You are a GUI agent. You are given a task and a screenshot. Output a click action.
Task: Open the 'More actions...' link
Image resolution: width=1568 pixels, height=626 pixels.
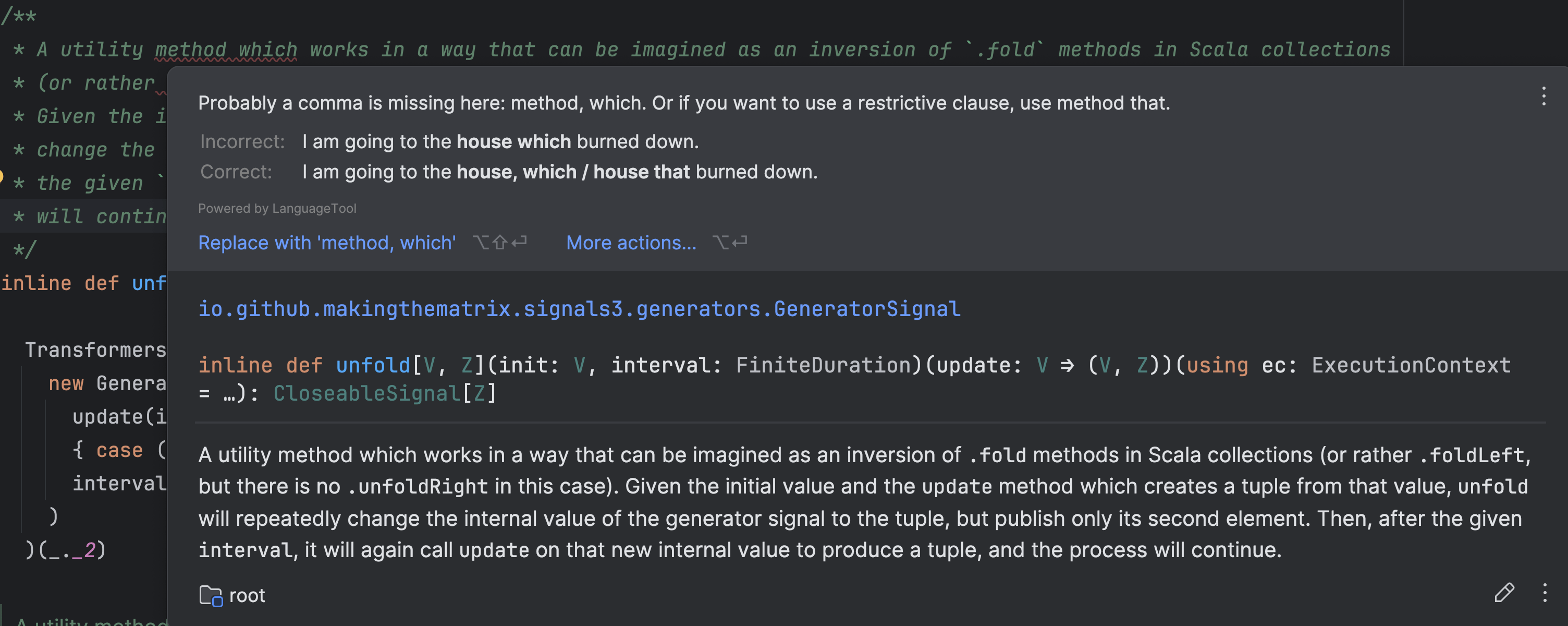pyautogui.click(x=631, y=243)
